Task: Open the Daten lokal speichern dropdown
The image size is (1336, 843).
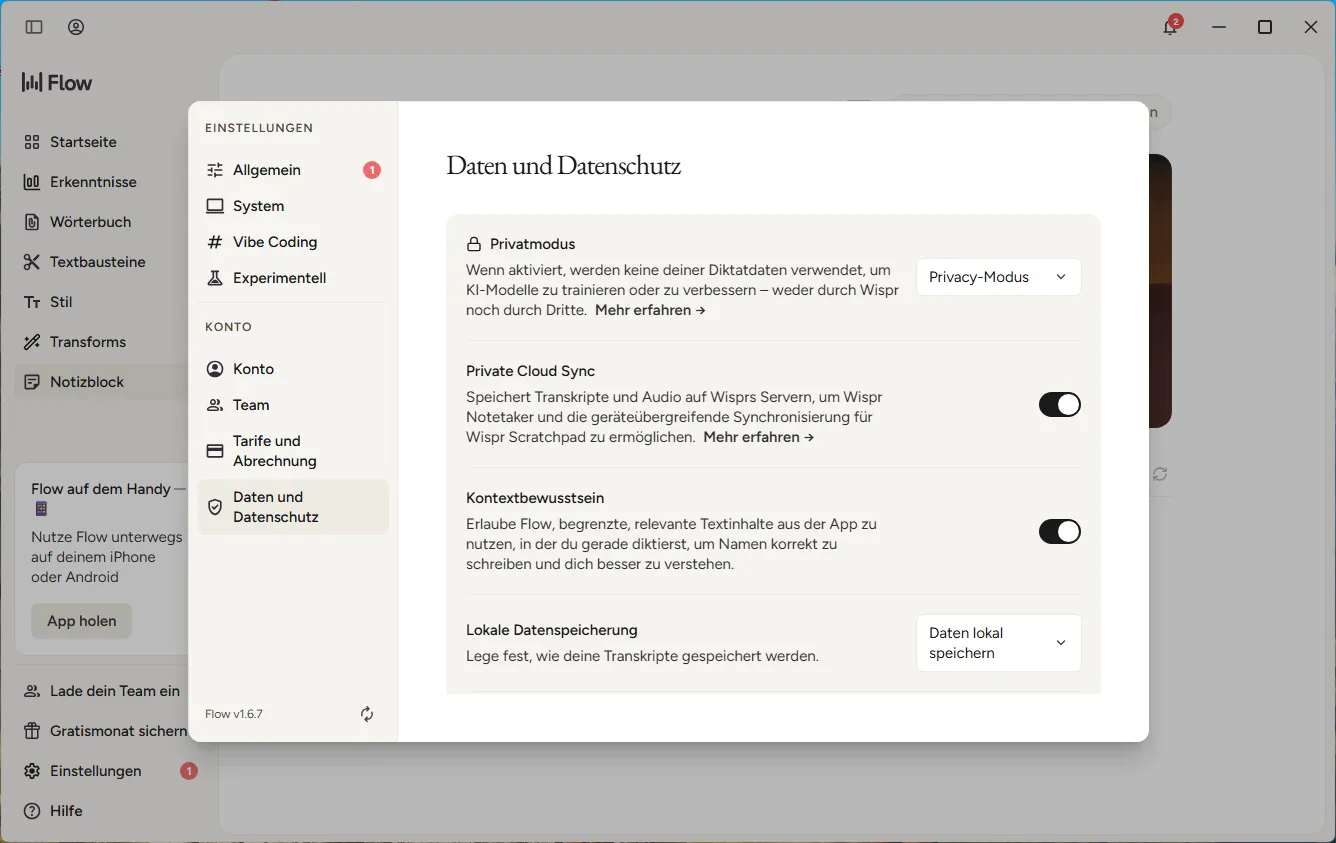Action: (x=999, y=643)
